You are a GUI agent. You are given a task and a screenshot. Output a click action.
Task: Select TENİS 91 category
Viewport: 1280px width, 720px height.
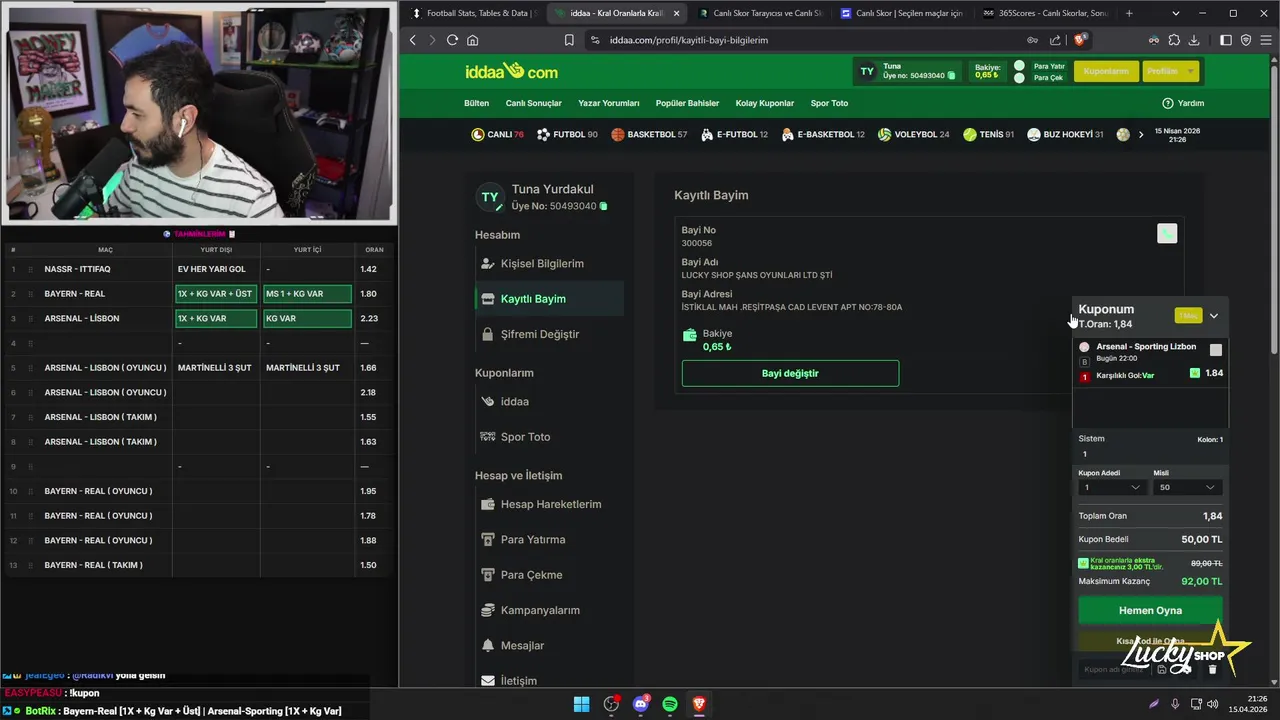pyautogui.click(x=988, y=135)
